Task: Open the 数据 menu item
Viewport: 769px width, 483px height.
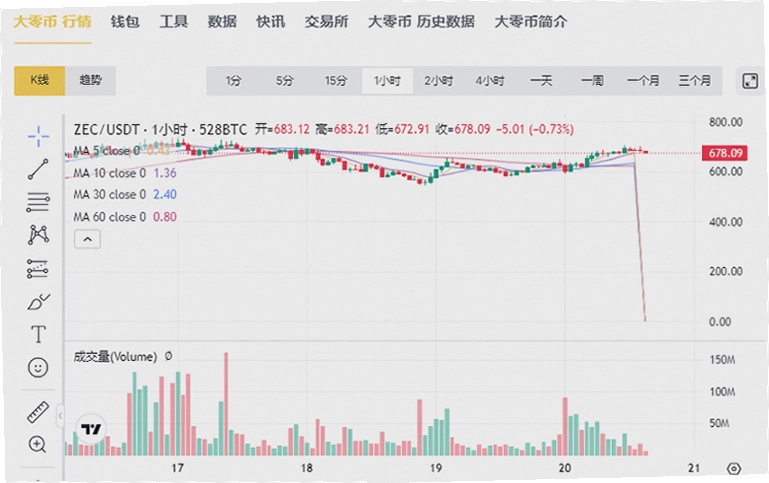Action: point(222,22)
